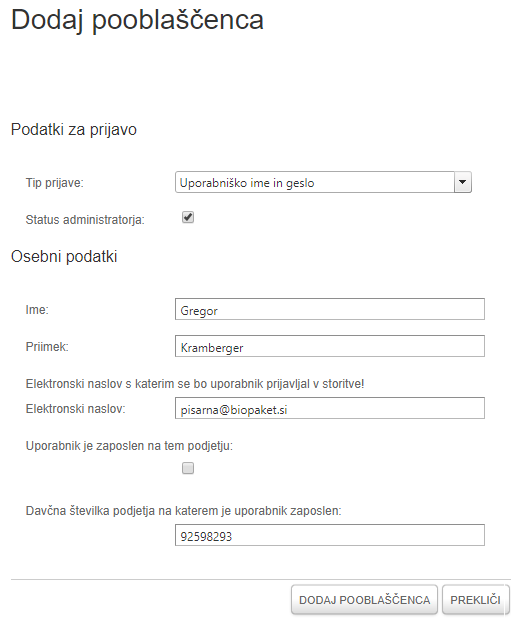Viewport: 523px width, 619px height.
Task: Click the Ime field containing Gregor
Action: pyautogui.click(x=330, y=309)
